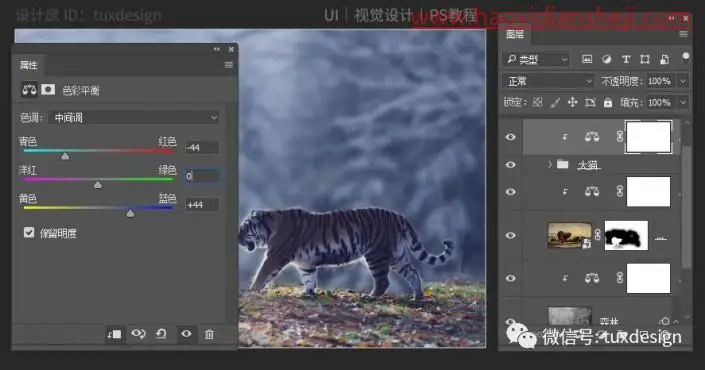Hide the Color Balance layer below 大猫 group
Image resolution: width=705 pixels, height=370 pixels.
[x=510, y=192]
